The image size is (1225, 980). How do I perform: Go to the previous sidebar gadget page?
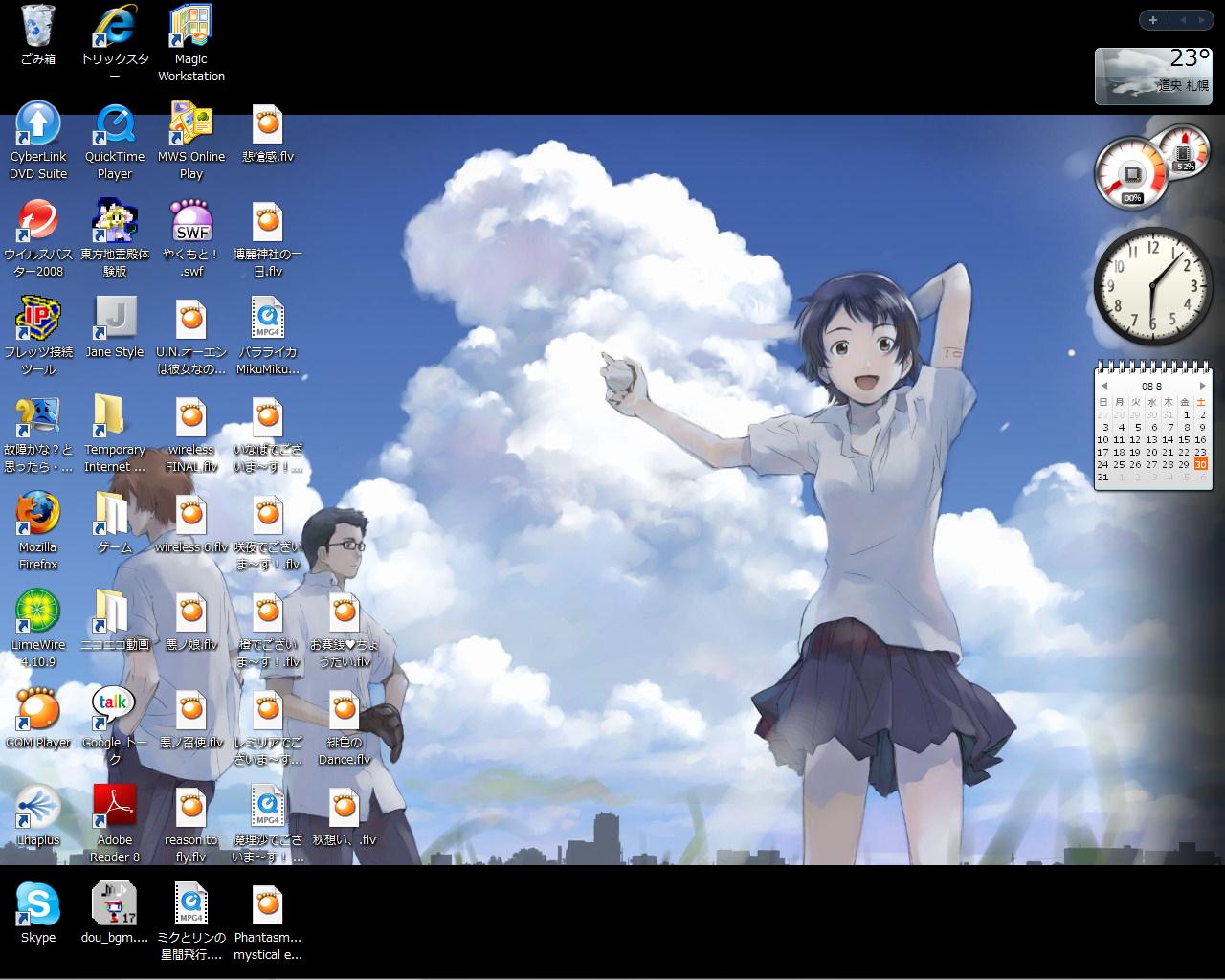pyautogui.click(x=1182, y=20)
